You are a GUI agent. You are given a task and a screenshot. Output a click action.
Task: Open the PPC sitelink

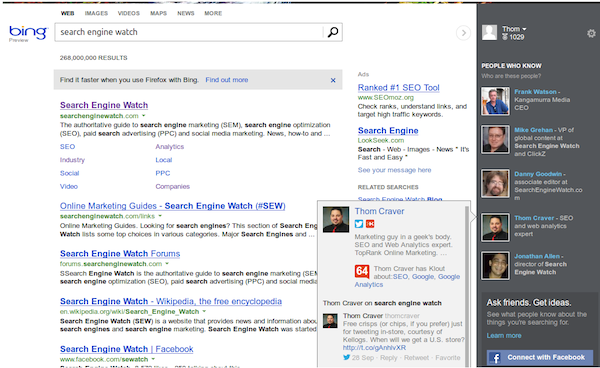pos(163,173)
